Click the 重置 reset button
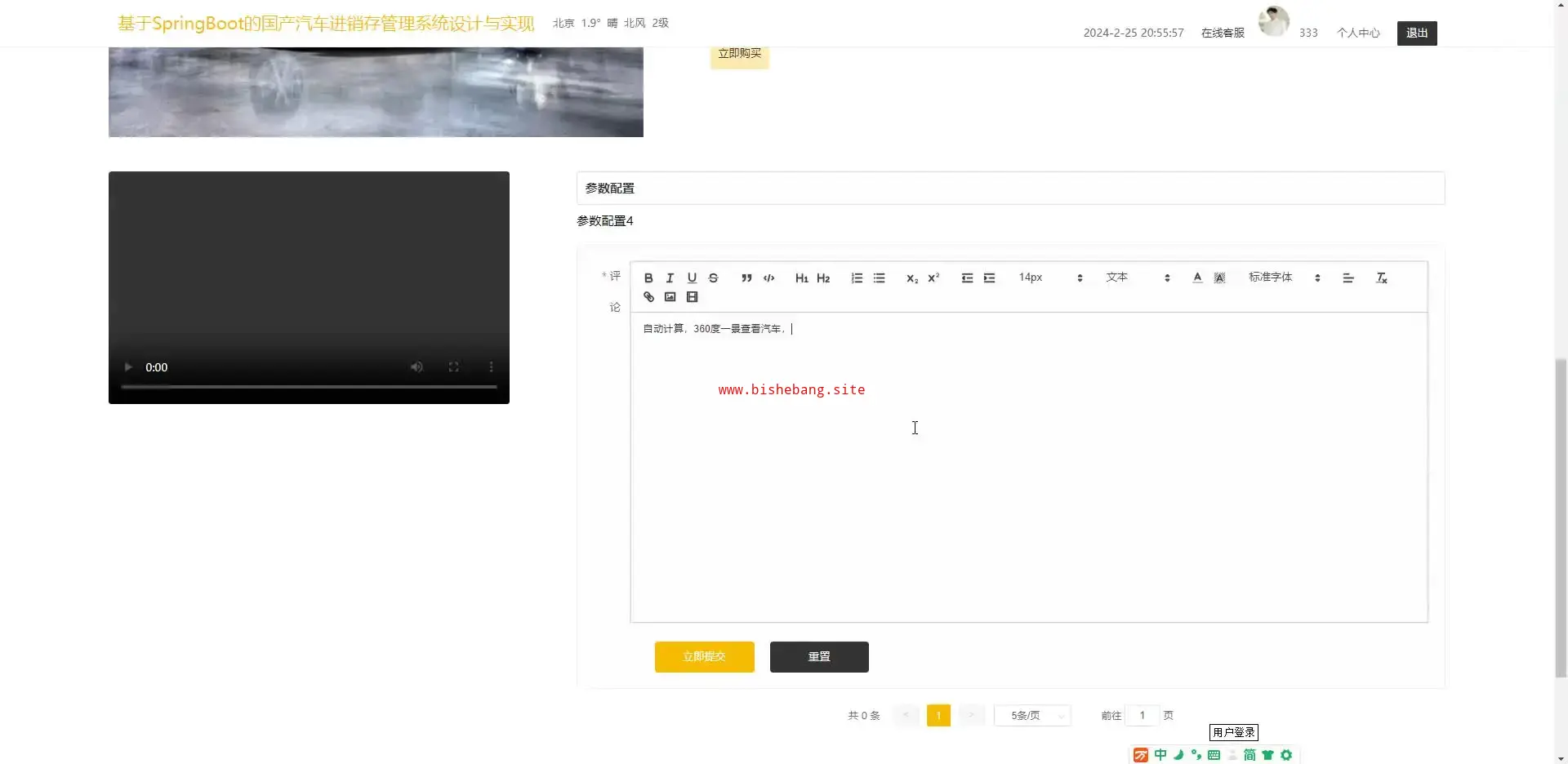This screenshot has height=764, width=1568. pyautogui.click(x=818, y=657)
